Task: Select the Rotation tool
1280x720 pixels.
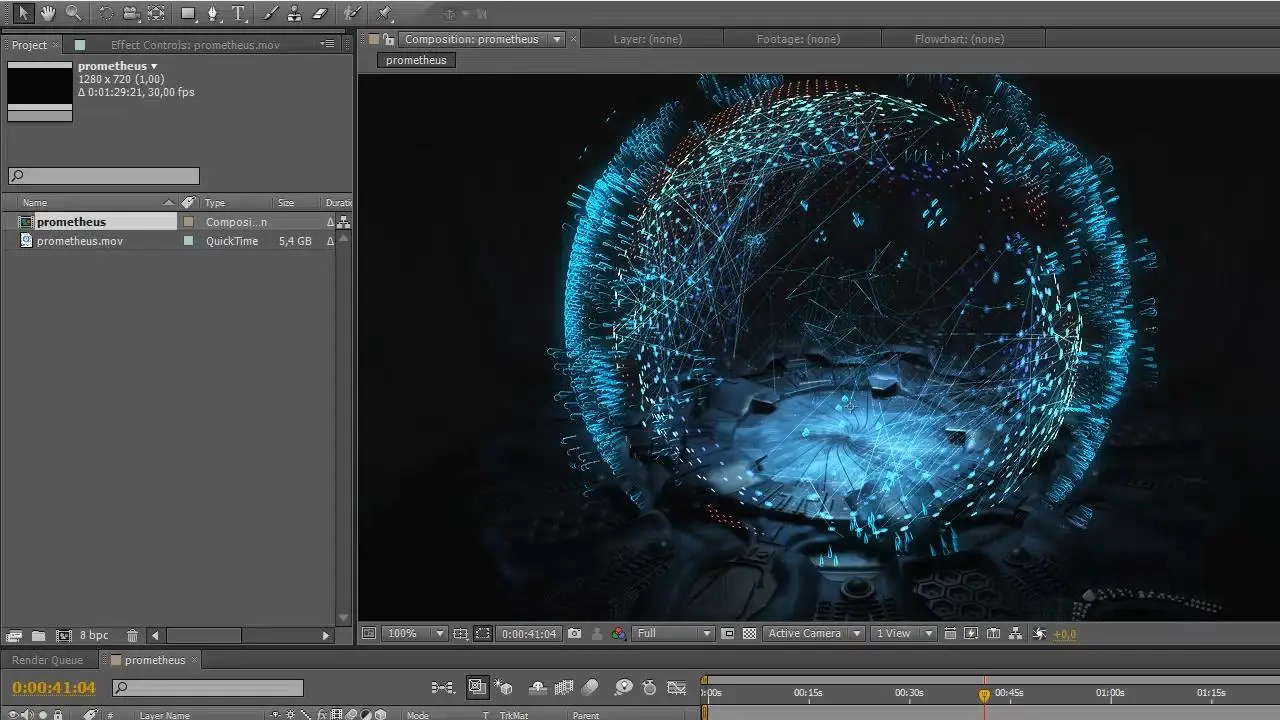Action: click(106, 14)
